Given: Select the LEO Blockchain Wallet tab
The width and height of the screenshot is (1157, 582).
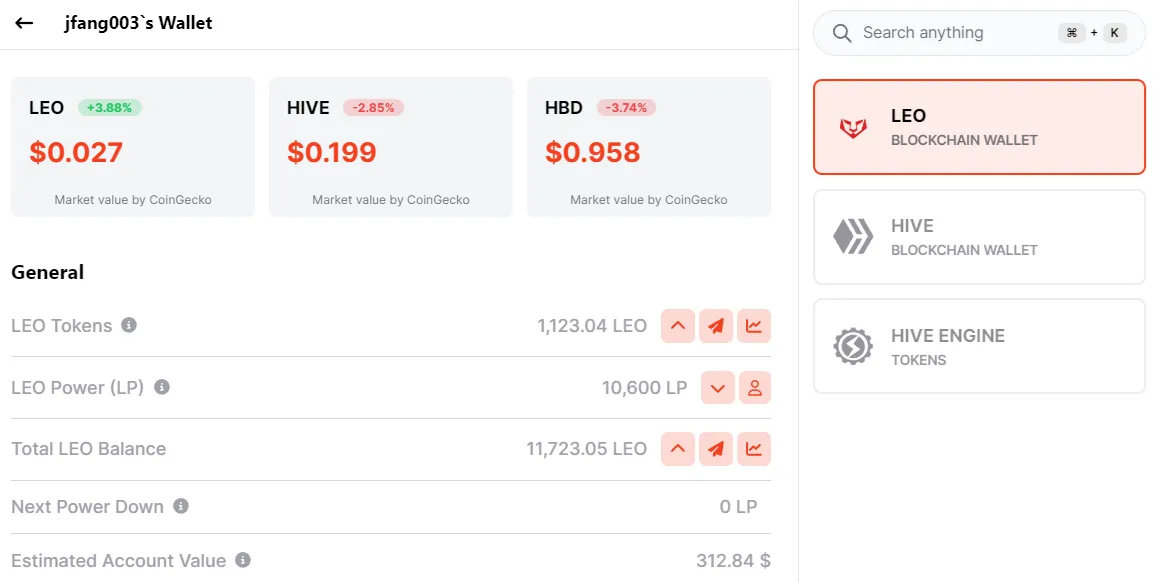Looking at the screenshot, I should click(x=979, y=127).
